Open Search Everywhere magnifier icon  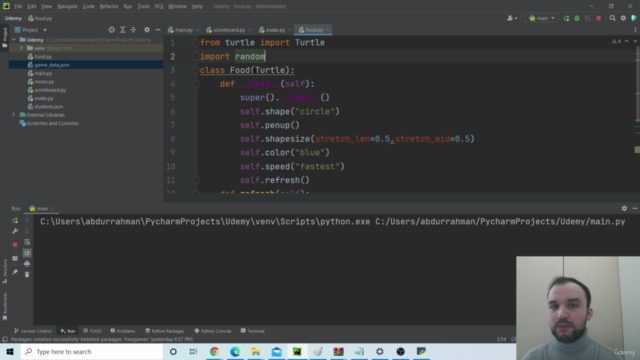tap(612, 18)
